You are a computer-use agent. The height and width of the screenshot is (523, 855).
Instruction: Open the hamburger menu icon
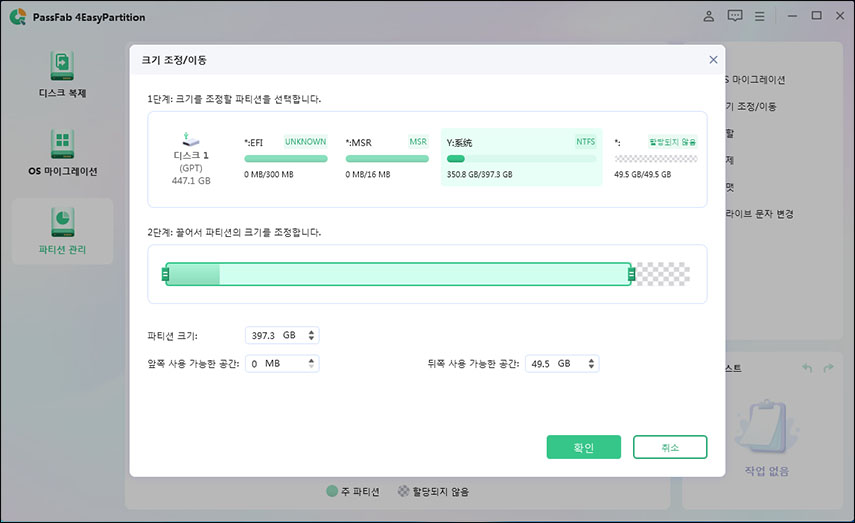pyautogui.click(x=760, y=16)
